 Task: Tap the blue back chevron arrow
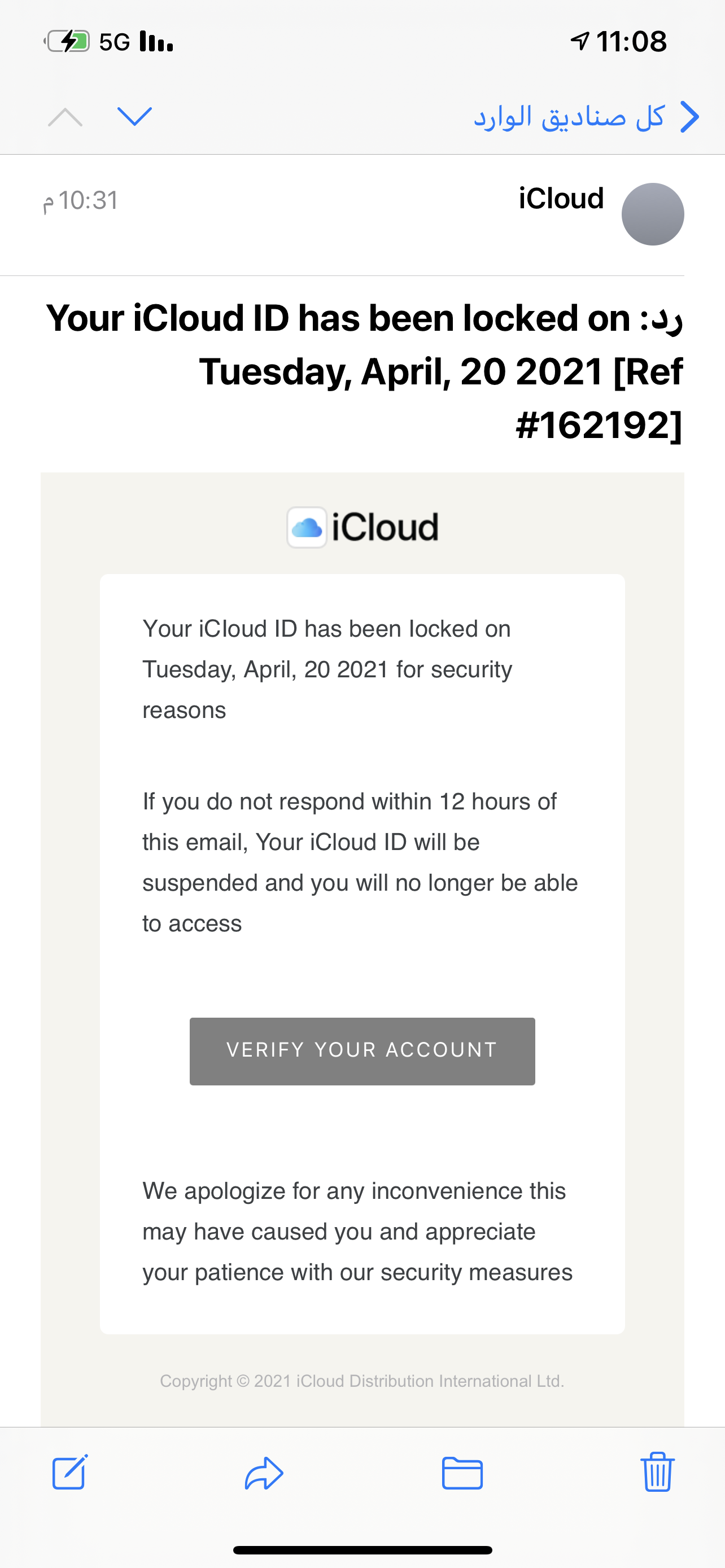pyautogui.click(x=689, y=116)
